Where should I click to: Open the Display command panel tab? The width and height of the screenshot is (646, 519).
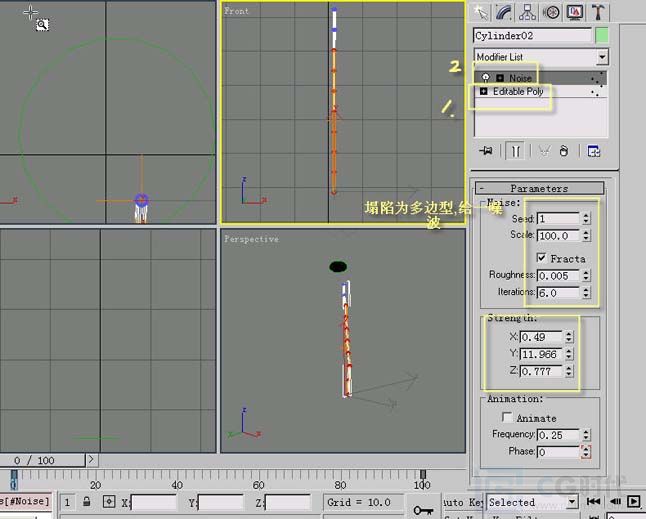574,12
